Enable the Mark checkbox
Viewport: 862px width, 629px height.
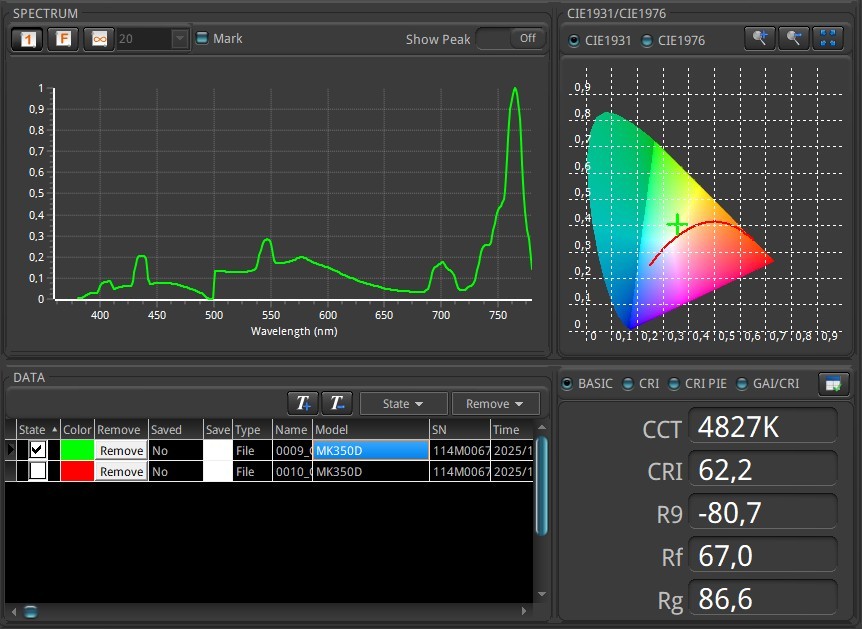[202, 39]
